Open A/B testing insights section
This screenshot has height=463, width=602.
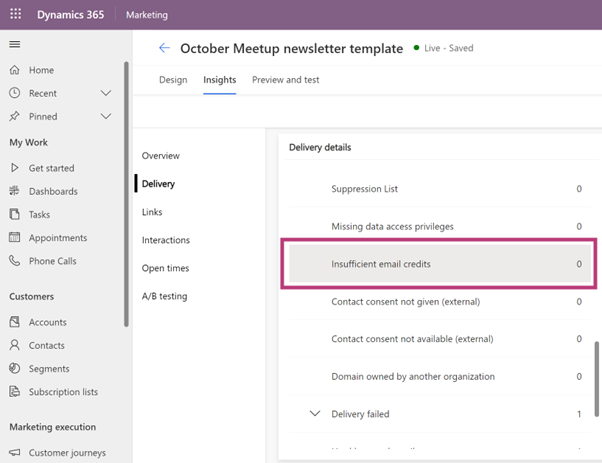164,296
